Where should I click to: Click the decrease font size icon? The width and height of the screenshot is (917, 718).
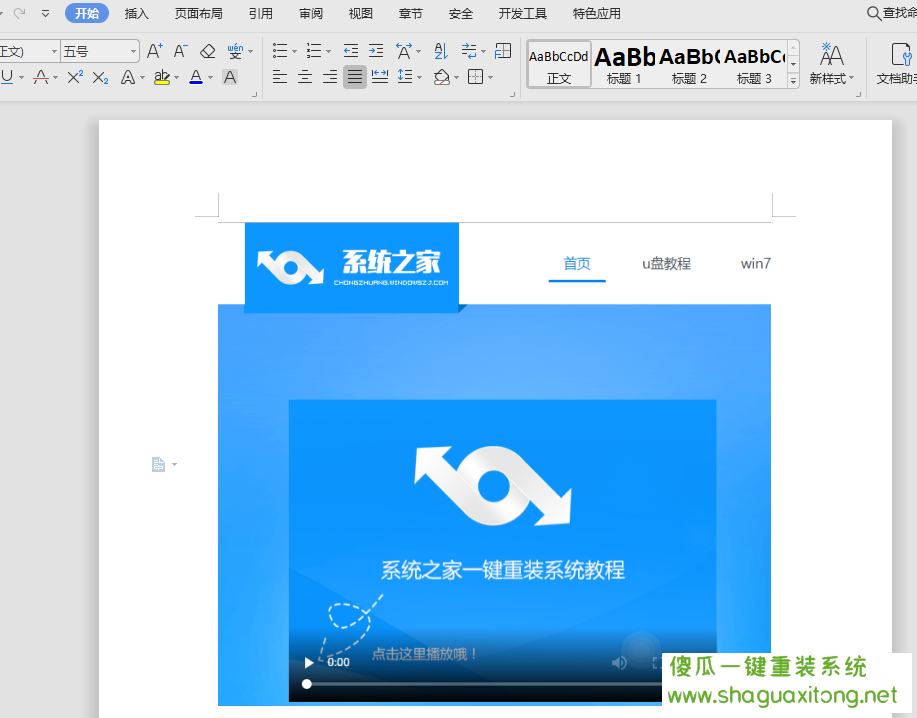click(180, 51)
